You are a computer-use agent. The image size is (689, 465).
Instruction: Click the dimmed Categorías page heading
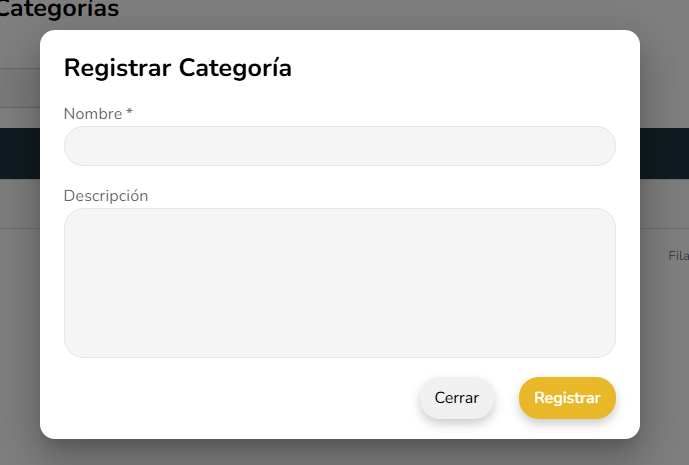[x=60, y=10]
